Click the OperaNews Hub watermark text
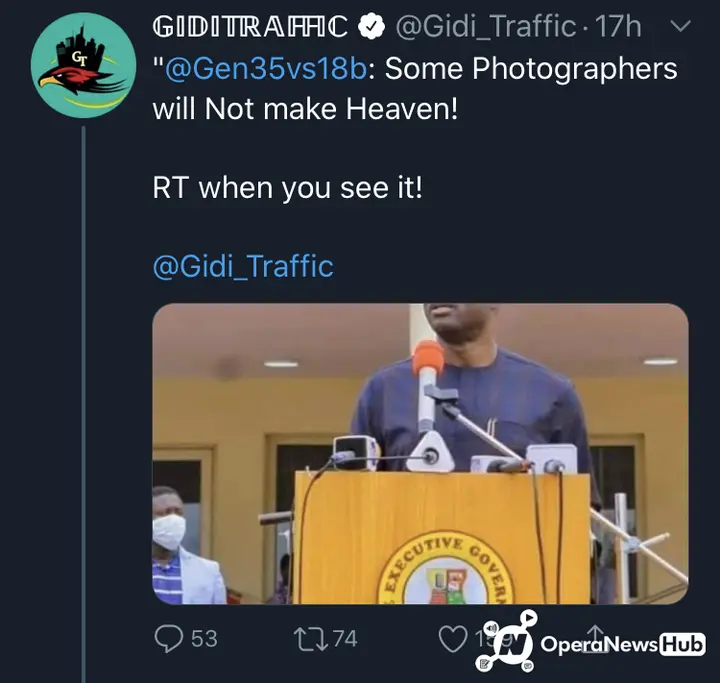The image size is (720, 683). click(623, 644)
